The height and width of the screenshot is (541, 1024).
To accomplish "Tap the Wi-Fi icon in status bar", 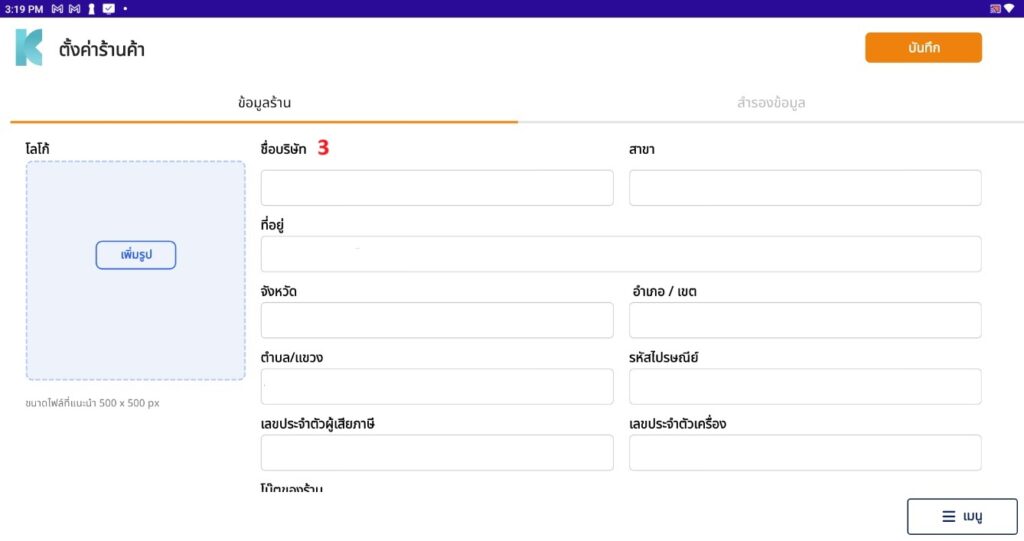I will click(1009, 9).
